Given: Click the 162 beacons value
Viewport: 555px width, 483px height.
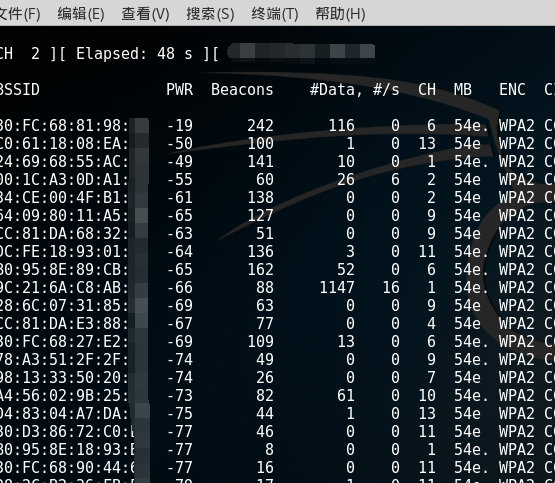Looking at the screenshot, I should tap(260, 270).
